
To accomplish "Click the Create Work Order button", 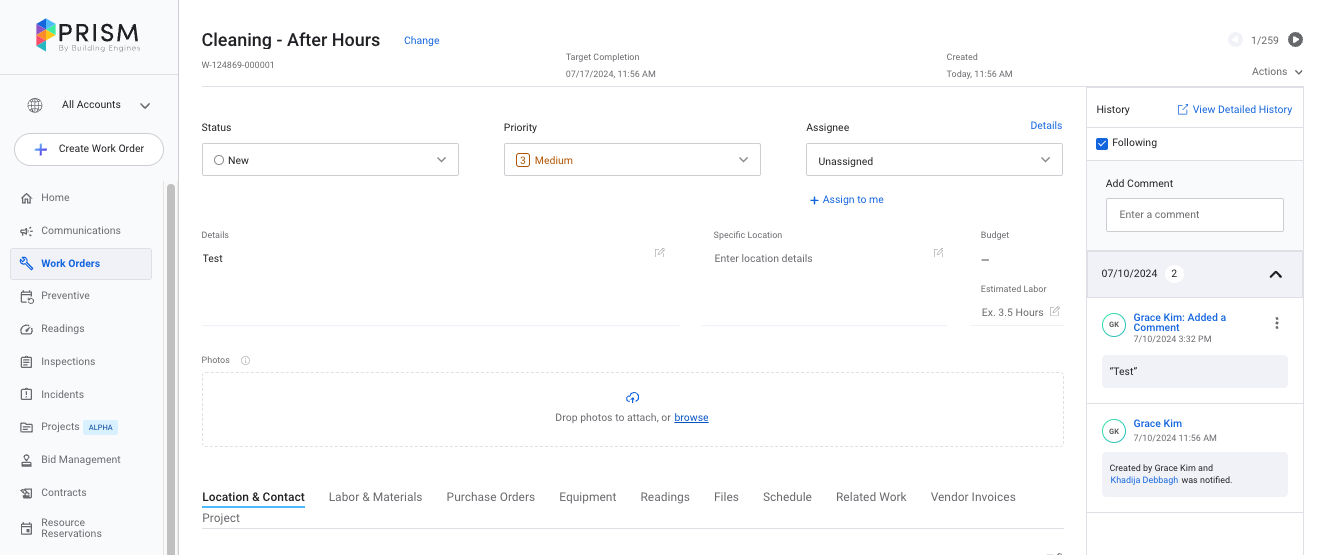I will click(x=89, y=149).
